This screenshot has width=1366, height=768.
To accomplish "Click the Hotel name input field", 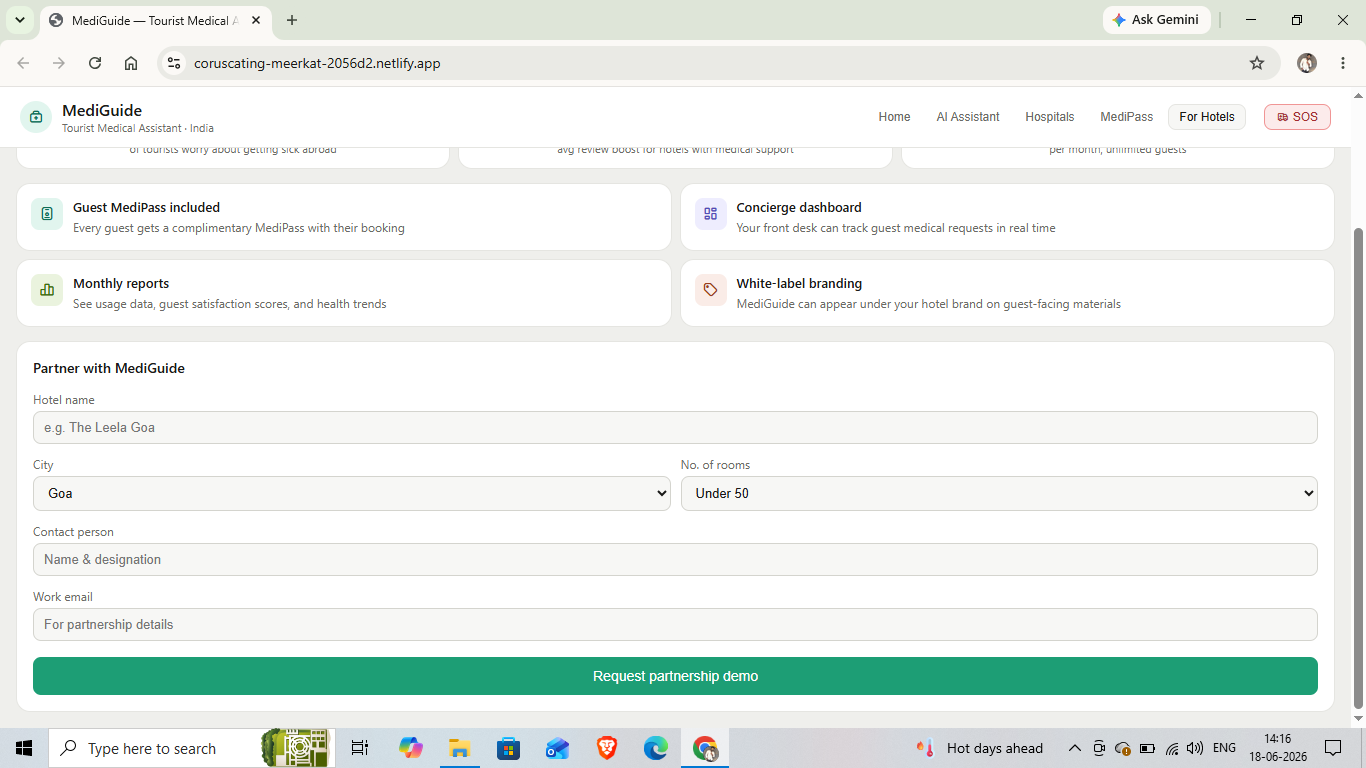I will [675, 427].
